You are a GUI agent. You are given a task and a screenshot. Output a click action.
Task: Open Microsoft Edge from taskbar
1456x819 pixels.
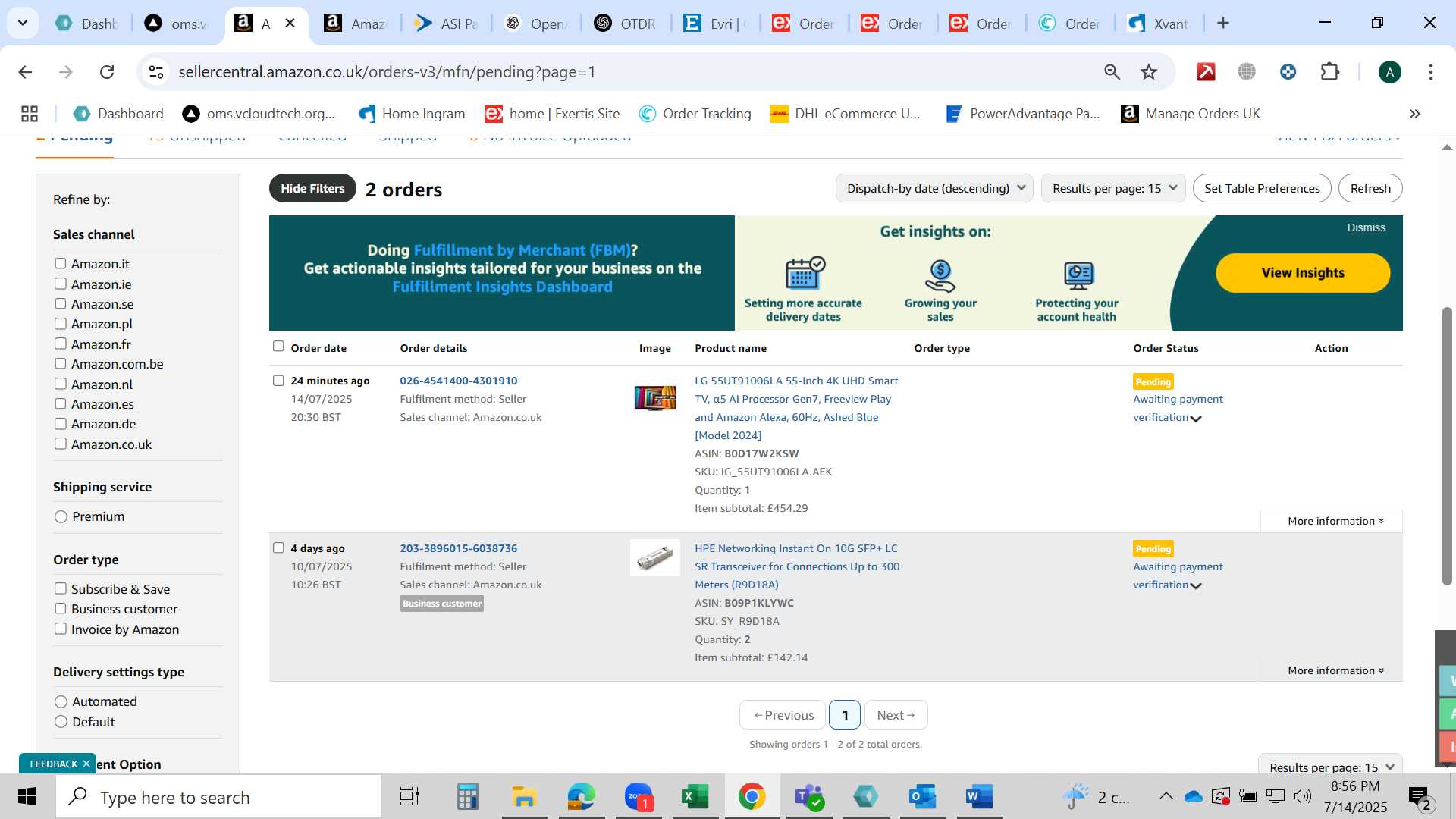click(x=582, y=797)
